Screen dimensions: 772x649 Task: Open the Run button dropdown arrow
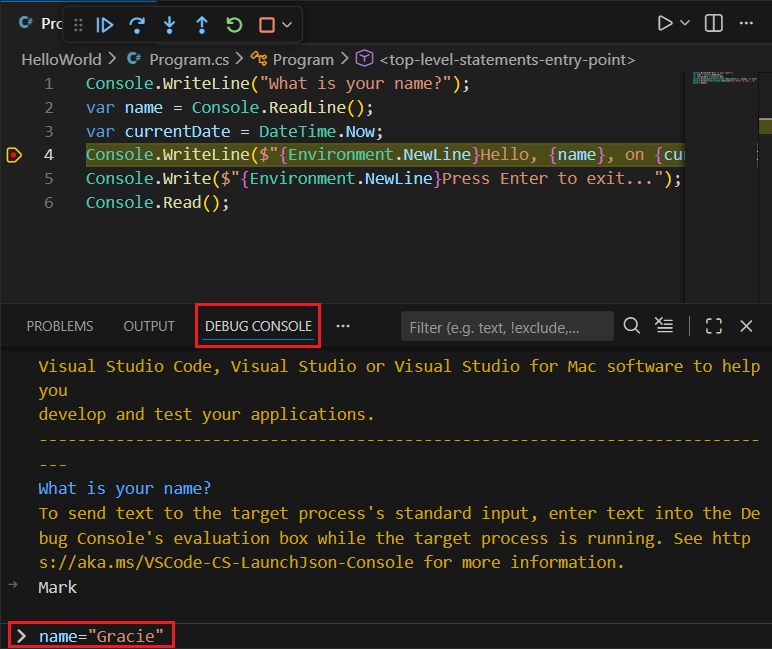[685, 23]
